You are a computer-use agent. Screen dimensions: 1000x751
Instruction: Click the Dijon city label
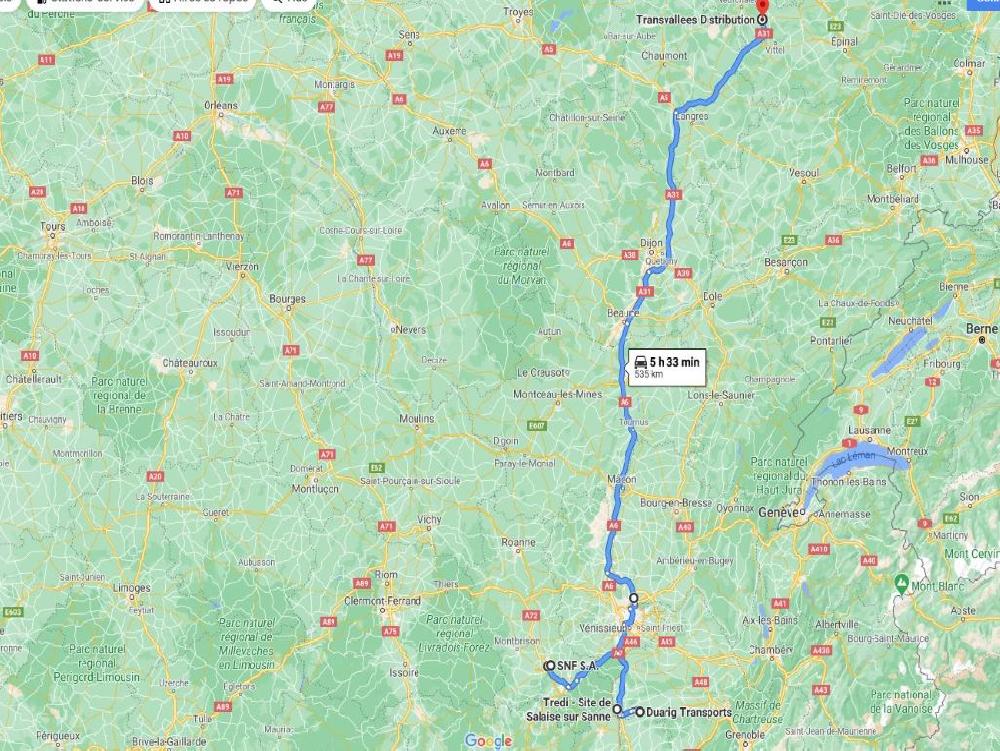tap(651, 243)
